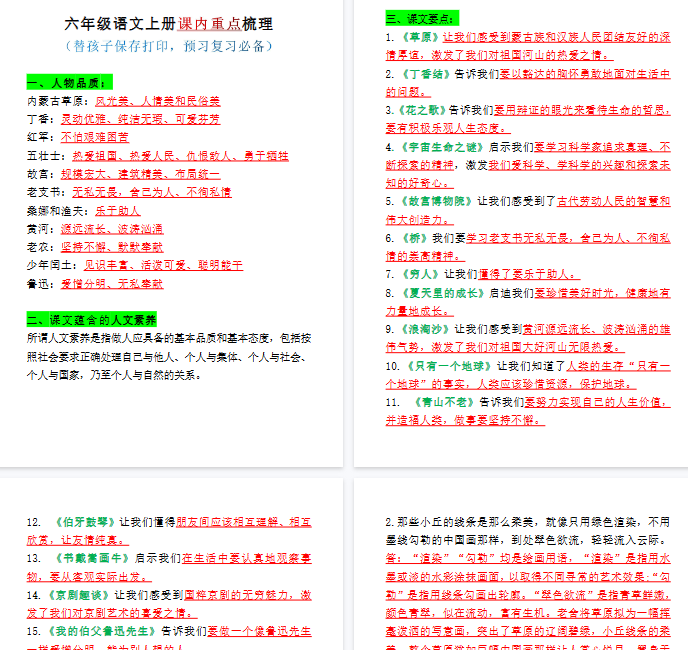Click the line starting with 少年闰土：
The width and height of the screenshot is (688, 650).
pyautogui.click(x=135, y=265)
